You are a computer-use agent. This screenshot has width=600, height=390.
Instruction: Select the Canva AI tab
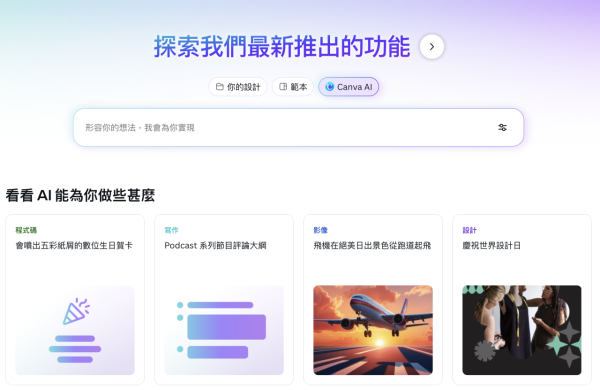coord(349,87)
